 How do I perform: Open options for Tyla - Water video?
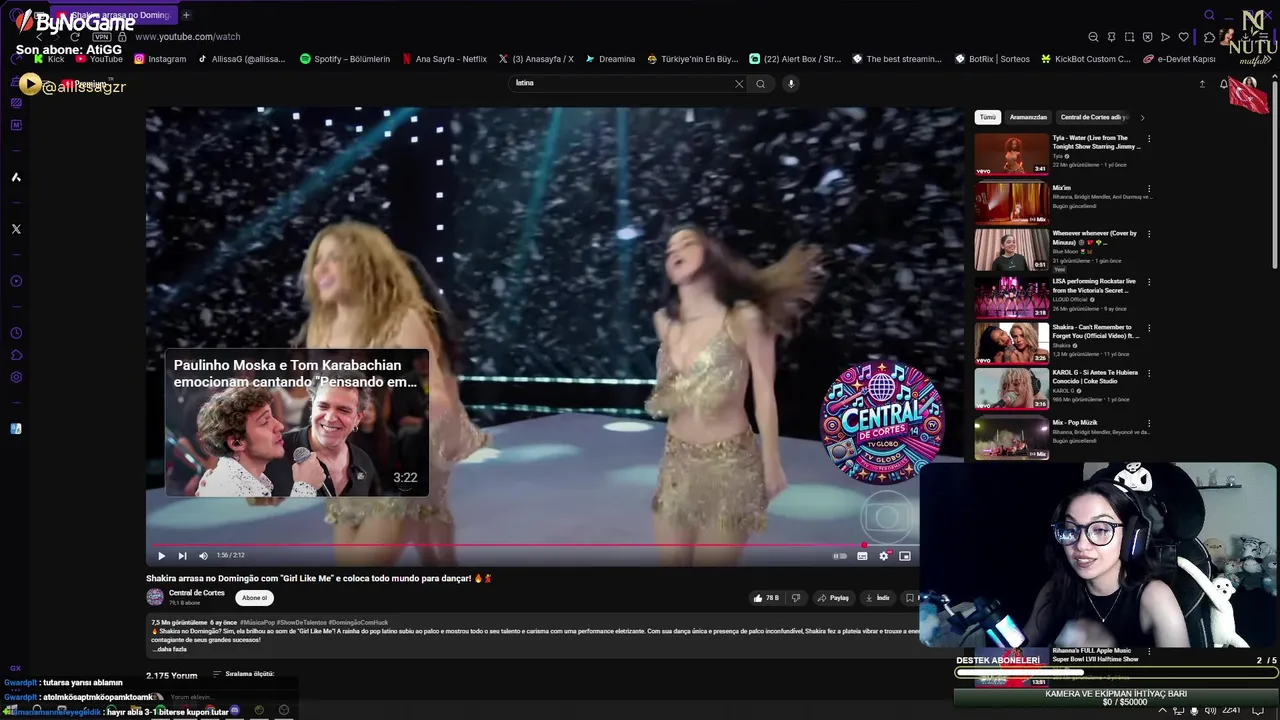tap(1149, 139)
